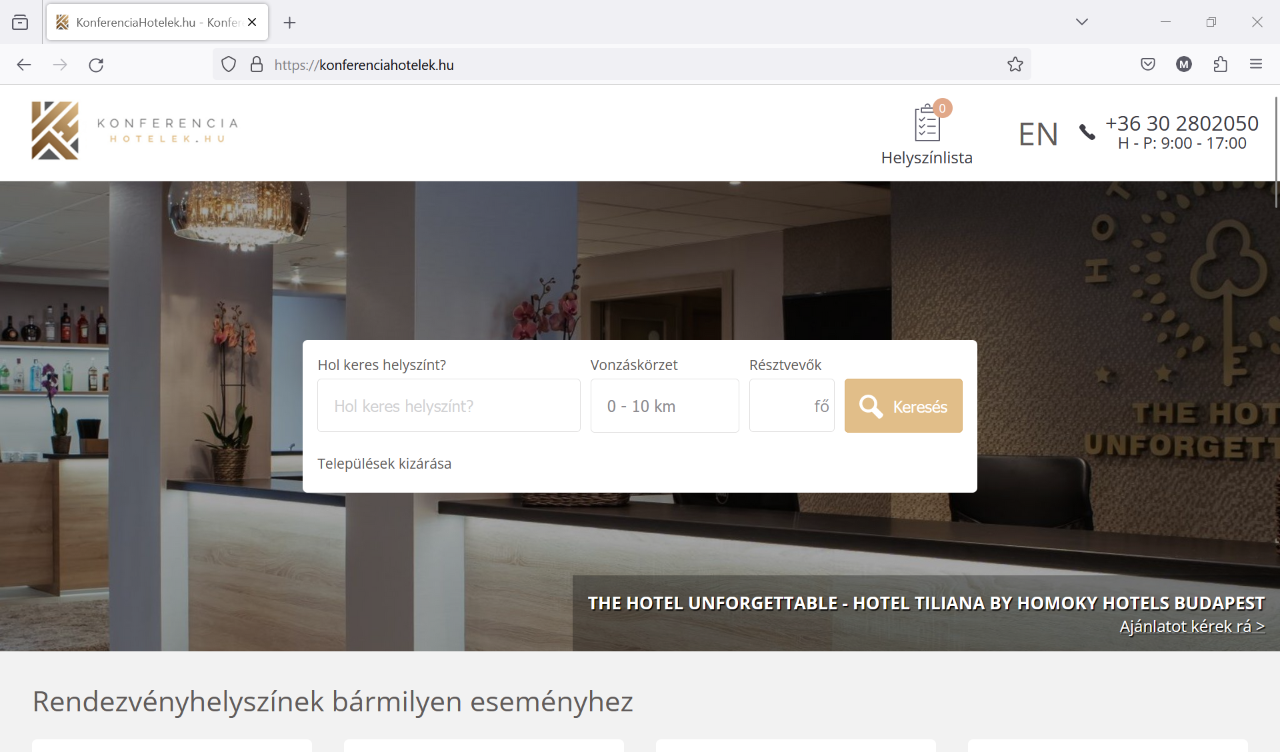Go forward to the next page
1280x752 pixels.
coord(60,64)
